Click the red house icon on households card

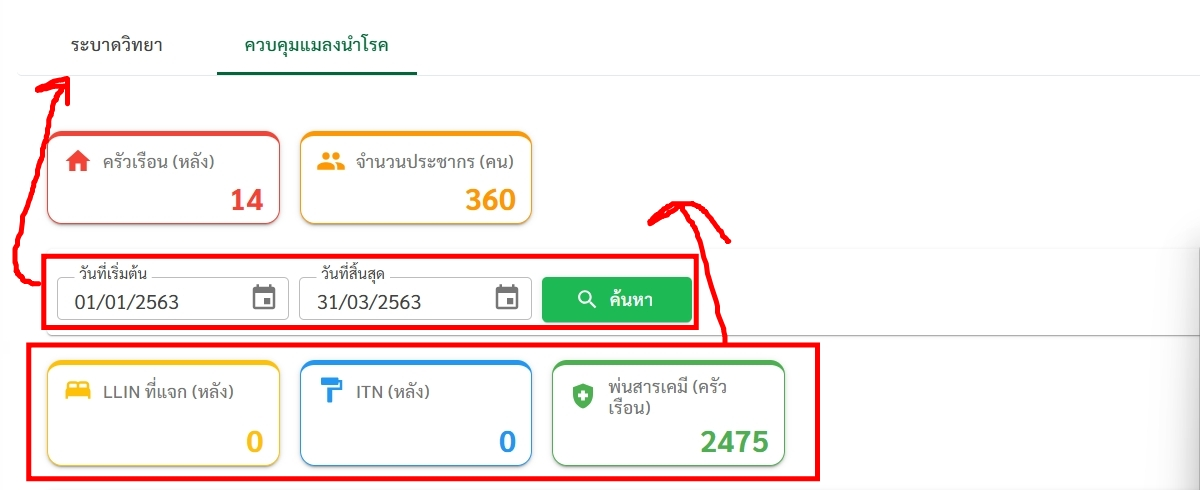tap(78, 162)
